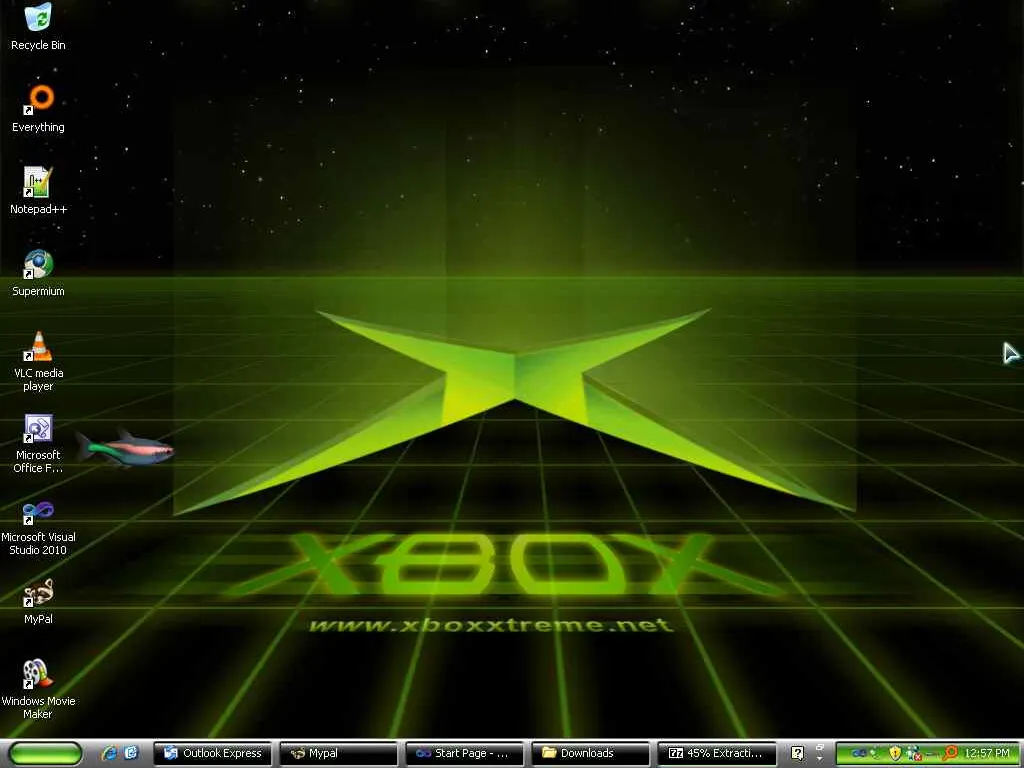The height and width of the screenshot is (768, 1024).
Task: Click the fish desktop gadget
Action: [124, 448]
